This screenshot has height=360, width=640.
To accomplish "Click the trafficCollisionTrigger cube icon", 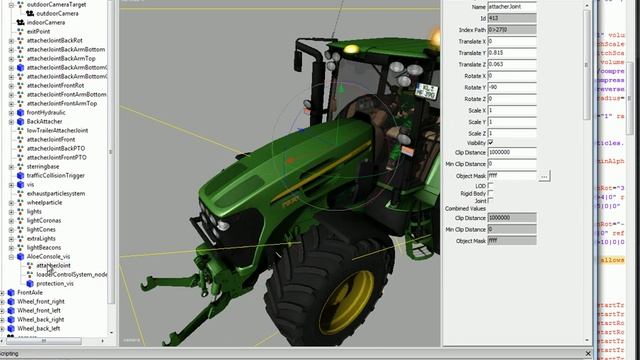I will 20,176.
